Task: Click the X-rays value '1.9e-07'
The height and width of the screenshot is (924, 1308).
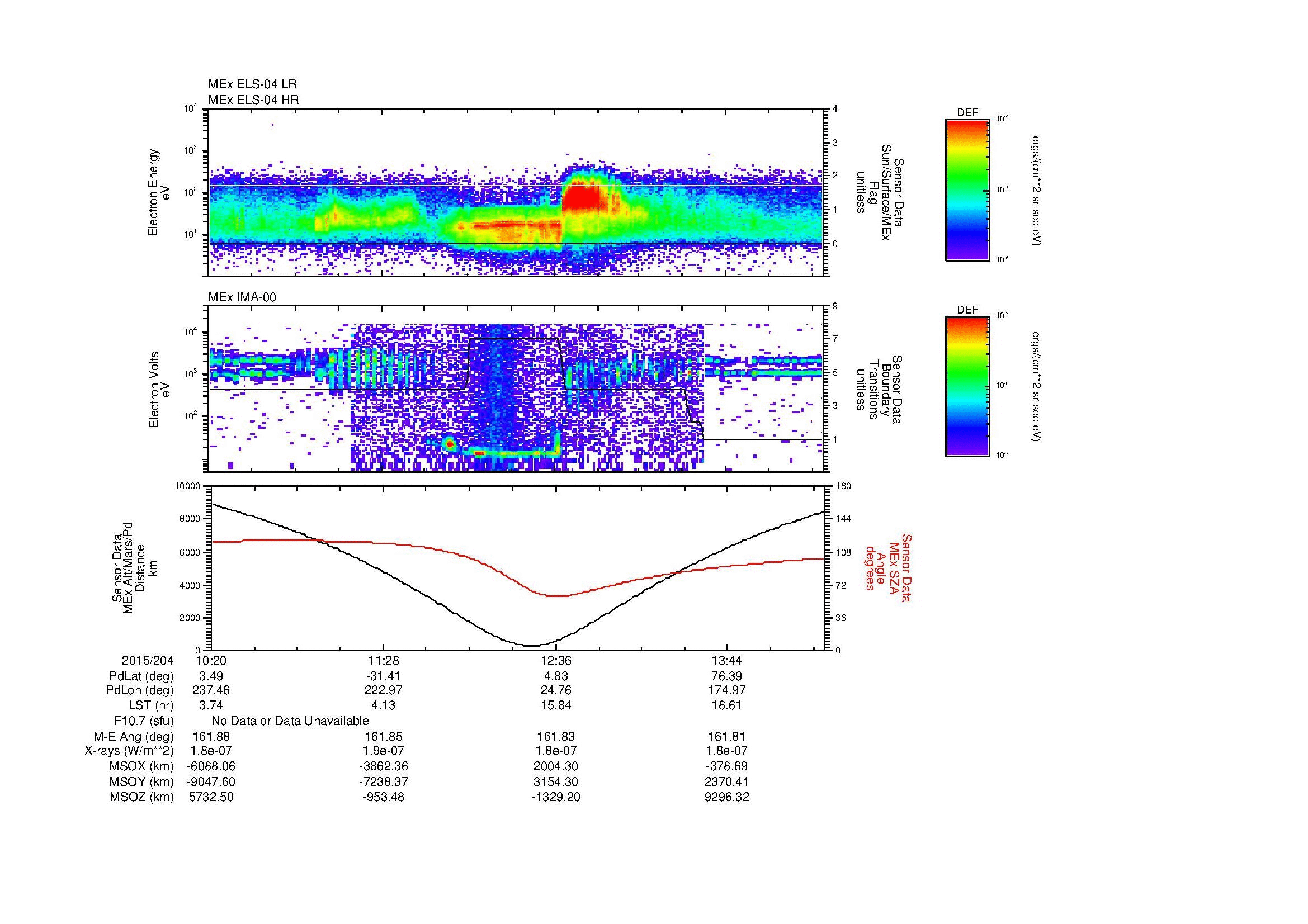Action: point(384,751)
